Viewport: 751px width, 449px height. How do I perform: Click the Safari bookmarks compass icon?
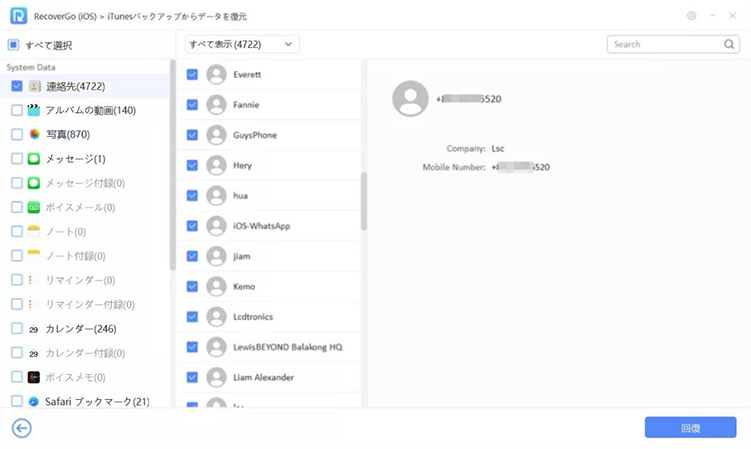point(34,402)
